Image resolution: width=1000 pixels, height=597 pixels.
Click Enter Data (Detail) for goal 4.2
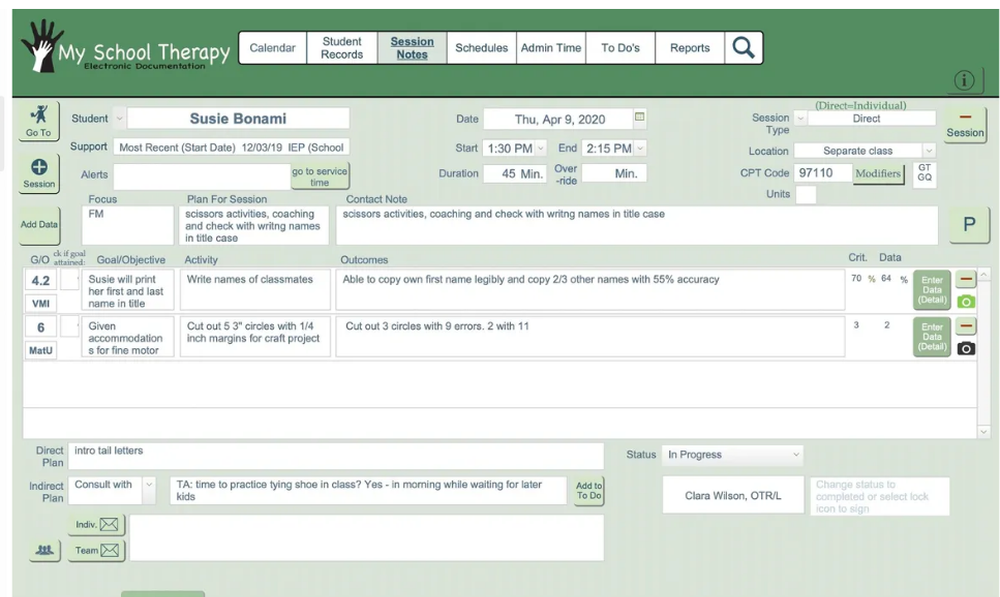tap(932, 290)
